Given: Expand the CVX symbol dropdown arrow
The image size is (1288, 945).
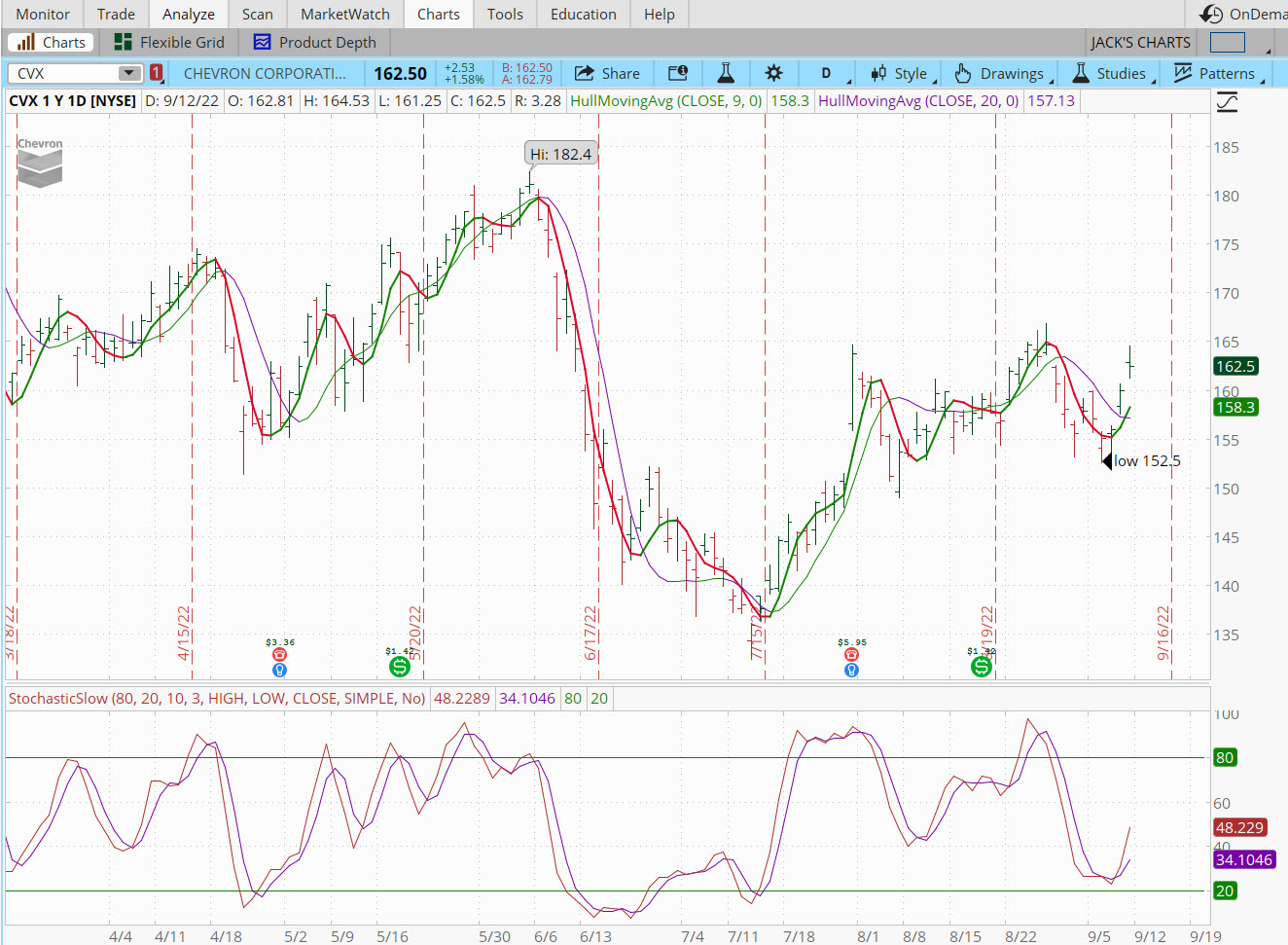Looking at the screenshot, I should (x=128, y=73).
